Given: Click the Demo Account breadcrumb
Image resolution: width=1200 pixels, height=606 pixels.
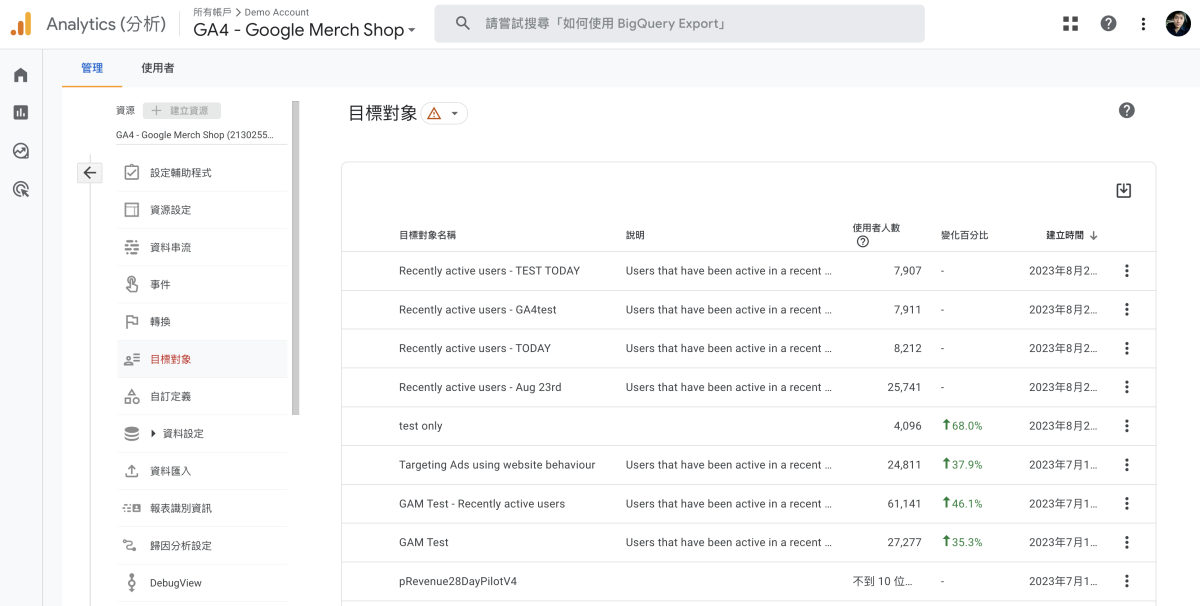Looking at the screenshot, I should (x=277, y=12).
